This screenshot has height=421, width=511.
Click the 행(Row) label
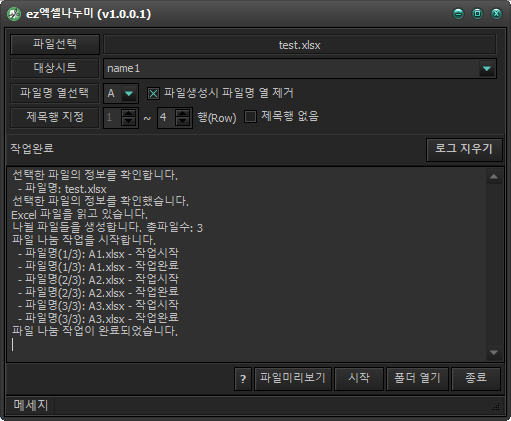click(x=217, y=117)
